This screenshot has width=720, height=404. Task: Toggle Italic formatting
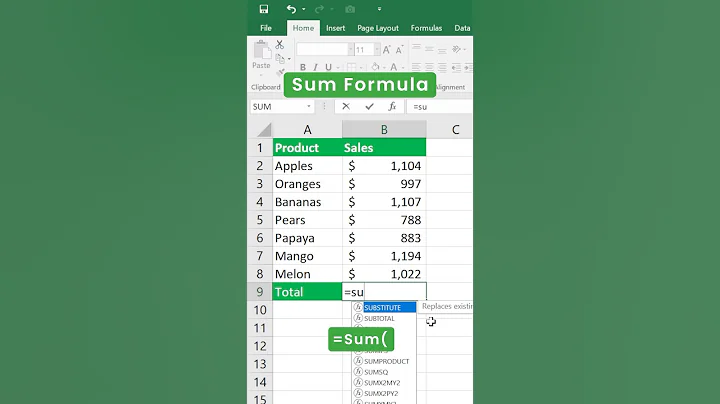pyautogui.click(x=315, y=67)
